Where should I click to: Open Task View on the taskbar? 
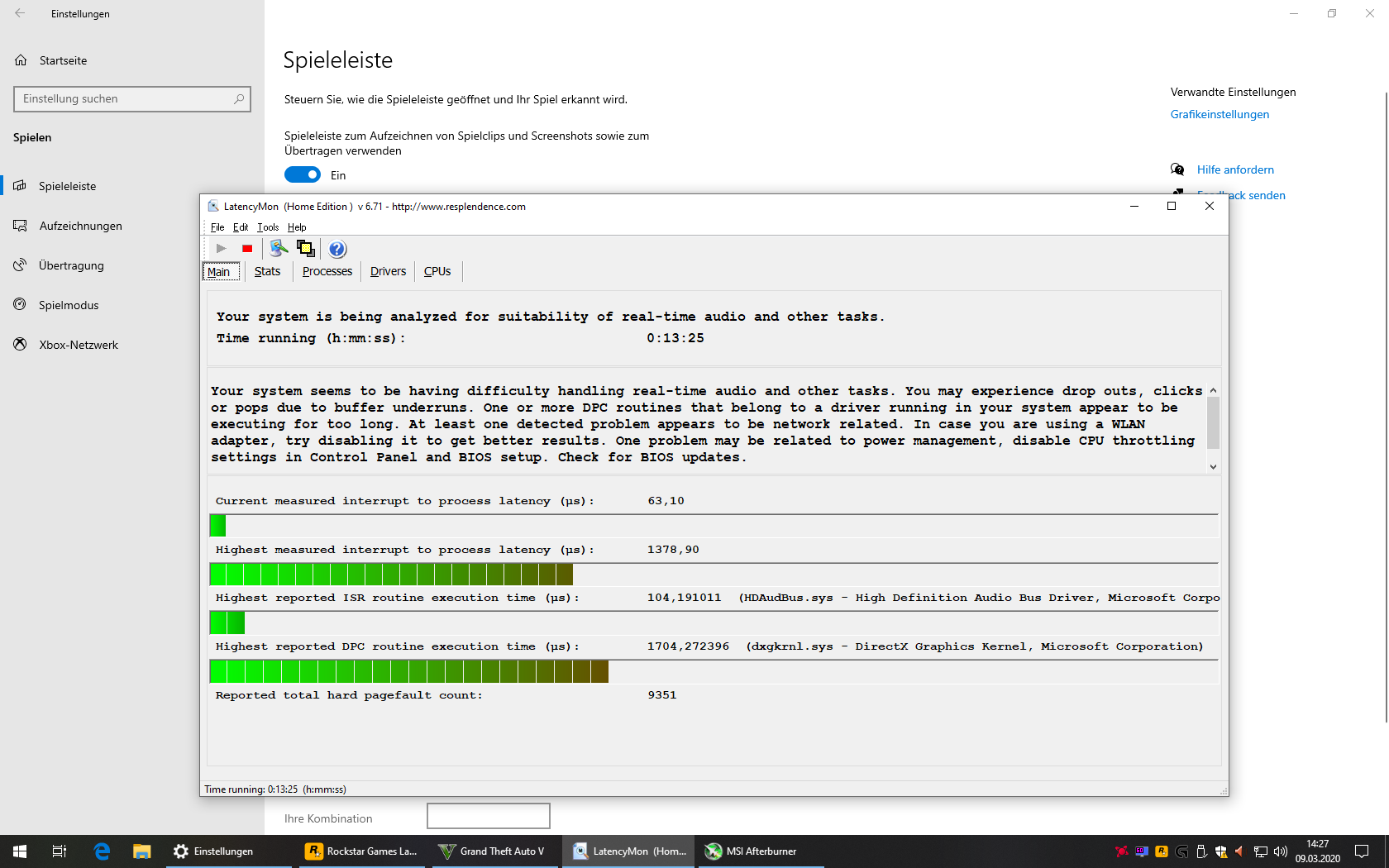pyautogui.click(x=60, y=851)
